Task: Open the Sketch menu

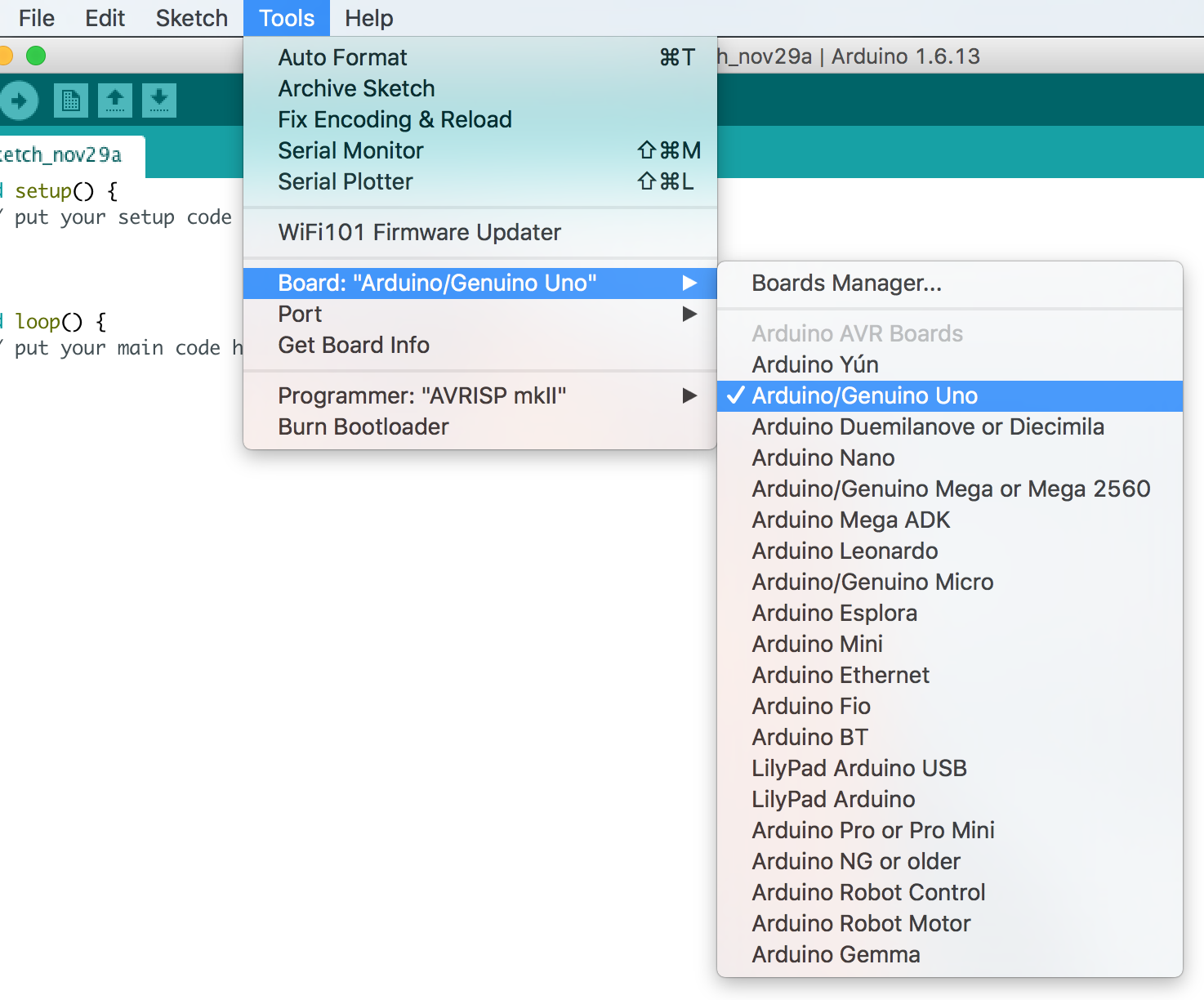Action: point(192,18)
